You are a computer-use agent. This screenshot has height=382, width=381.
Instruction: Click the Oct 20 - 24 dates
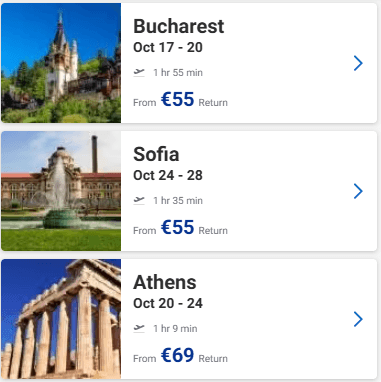tap(168, 303)
